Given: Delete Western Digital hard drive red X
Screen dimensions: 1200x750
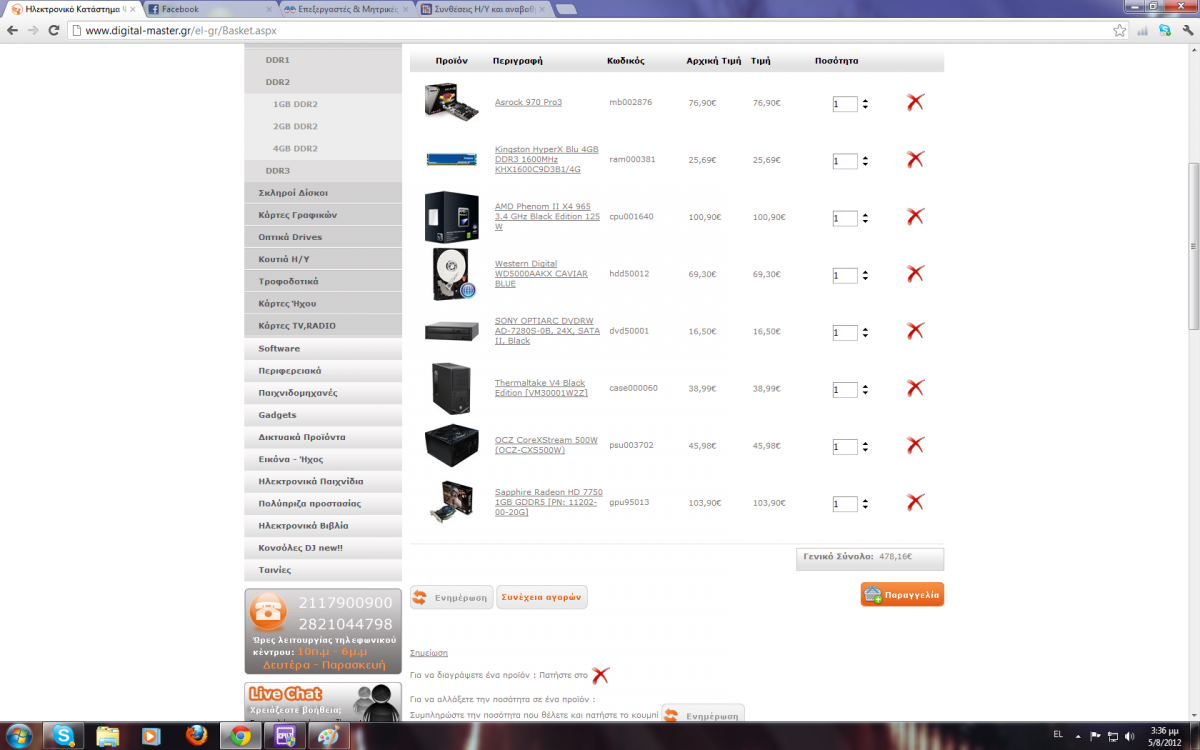Looking at the screenshot, I should [x=915, y=273].
